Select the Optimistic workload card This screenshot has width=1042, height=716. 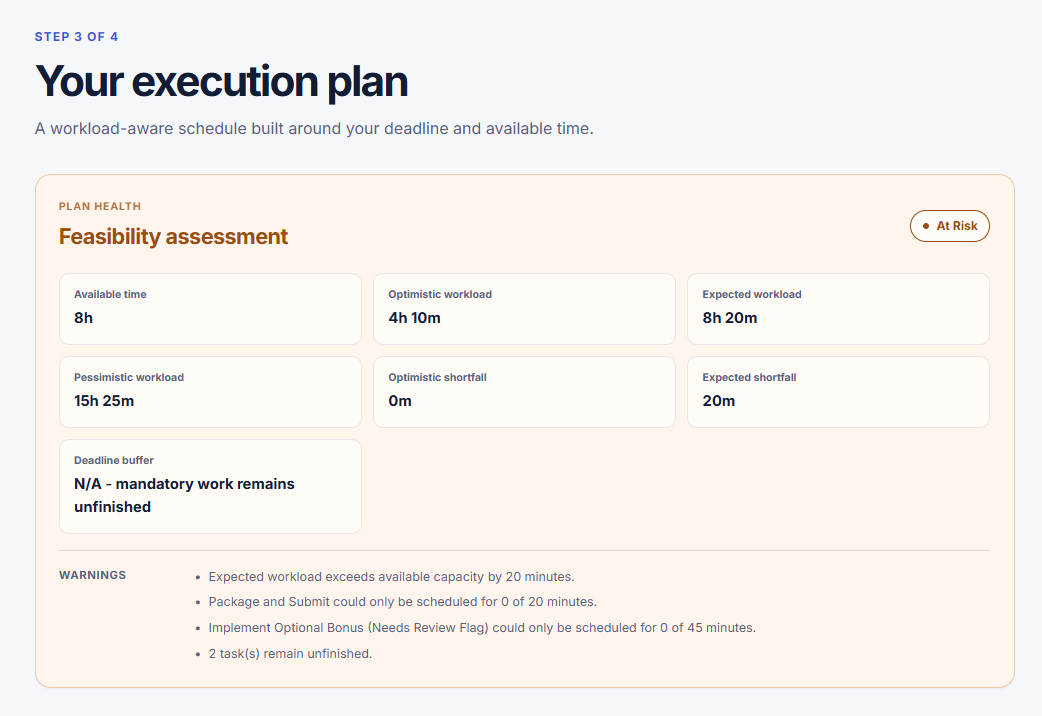(x=524, y=308)
